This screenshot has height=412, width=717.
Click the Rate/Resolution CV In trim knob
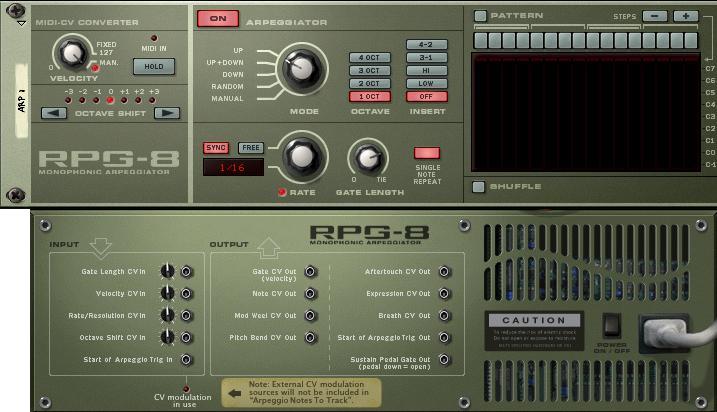click(x=167, y=315)
